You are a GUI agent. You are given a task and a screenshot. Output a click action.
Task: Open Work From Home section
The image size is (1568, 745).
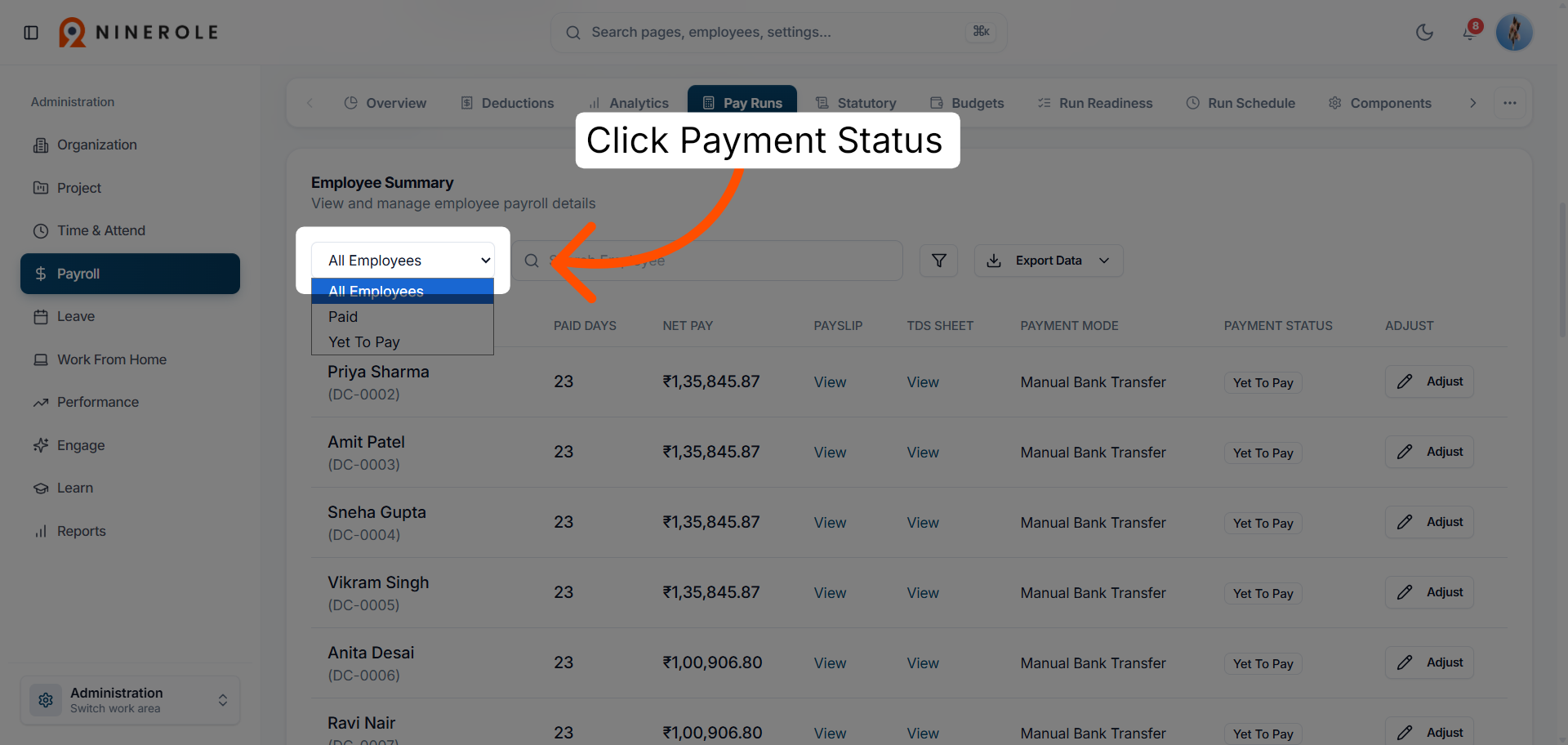tap(131, 359)
